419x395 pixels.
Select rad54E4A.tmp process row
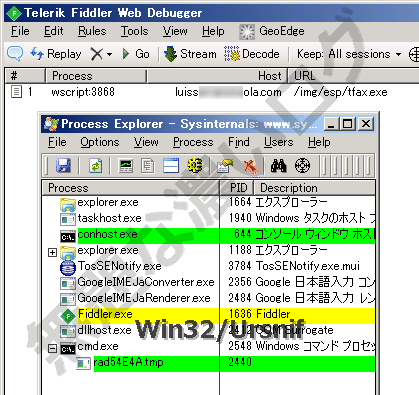point(209,363)
